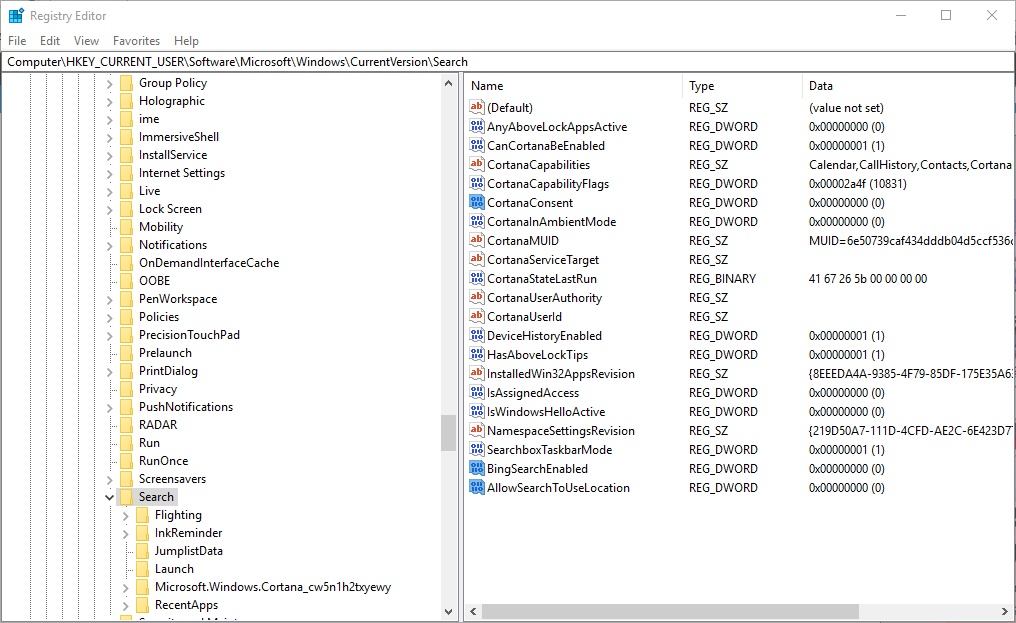
Task: Expand the Holographic key
Action: [110, 102]
